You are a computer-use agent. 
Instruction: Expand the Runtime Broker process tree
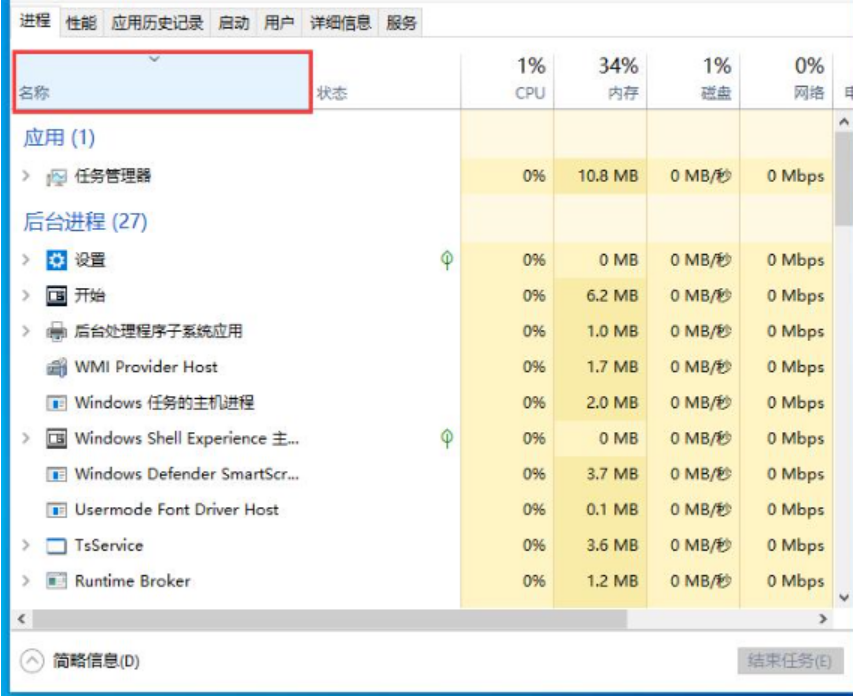27,581
